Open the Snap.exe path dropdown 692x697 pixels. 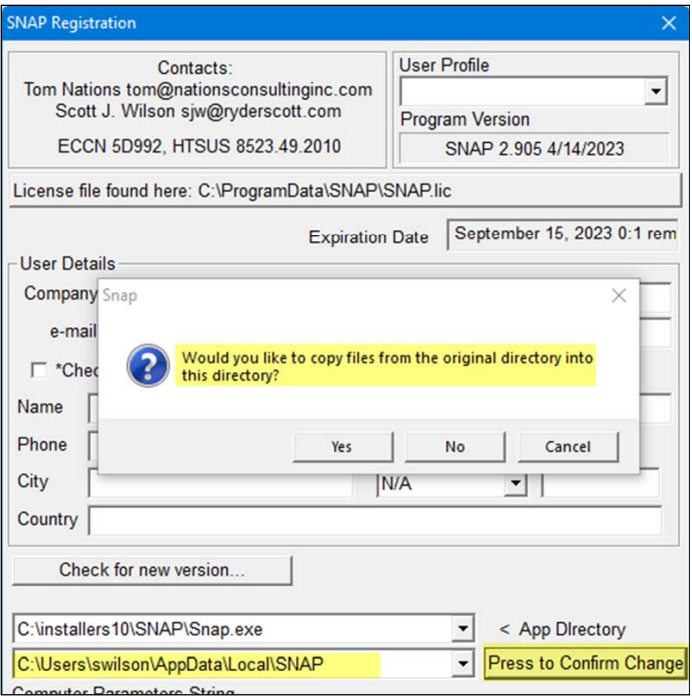(x=461, y=630)
